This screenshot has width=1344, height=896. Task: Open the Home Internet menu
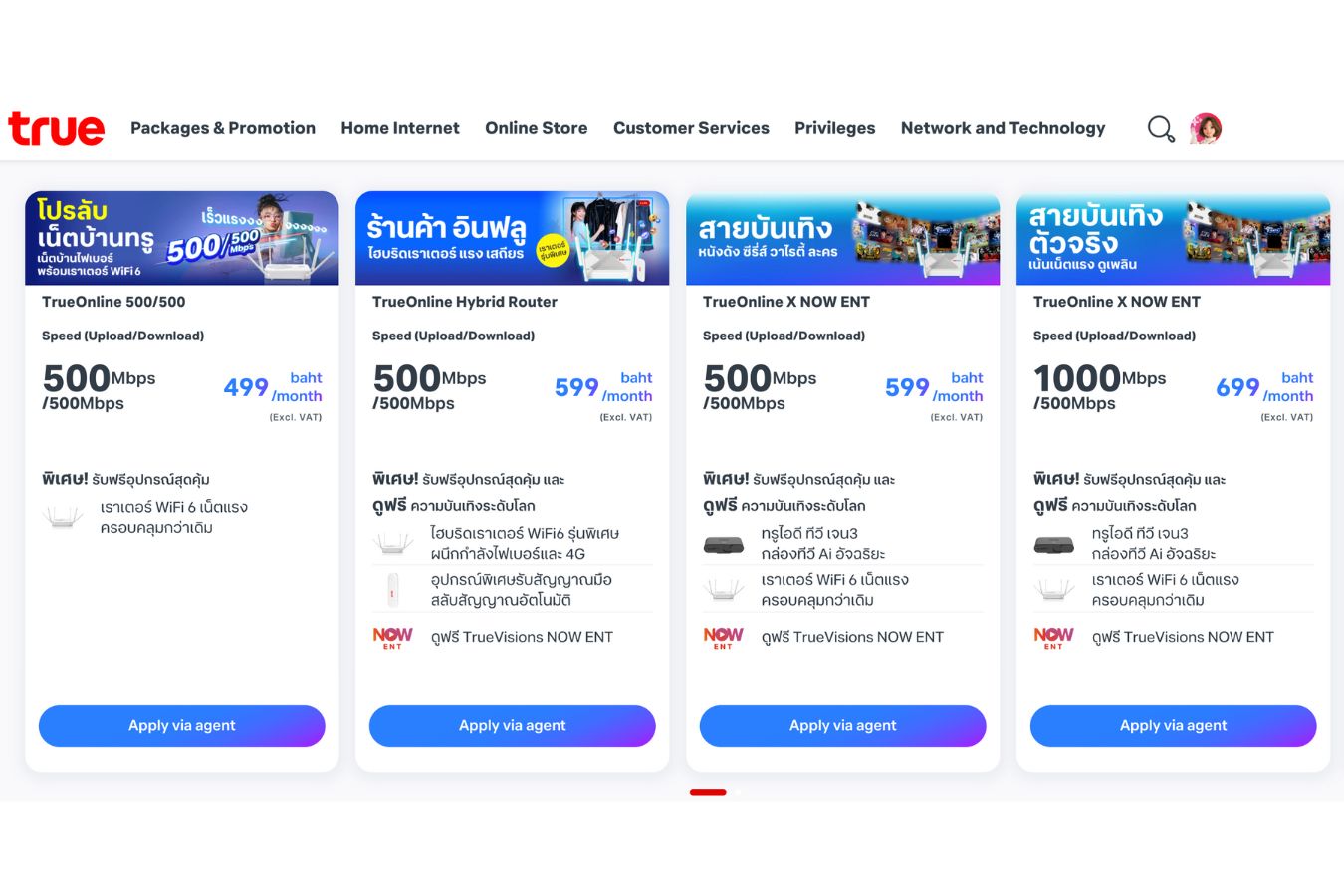(400, 128)
